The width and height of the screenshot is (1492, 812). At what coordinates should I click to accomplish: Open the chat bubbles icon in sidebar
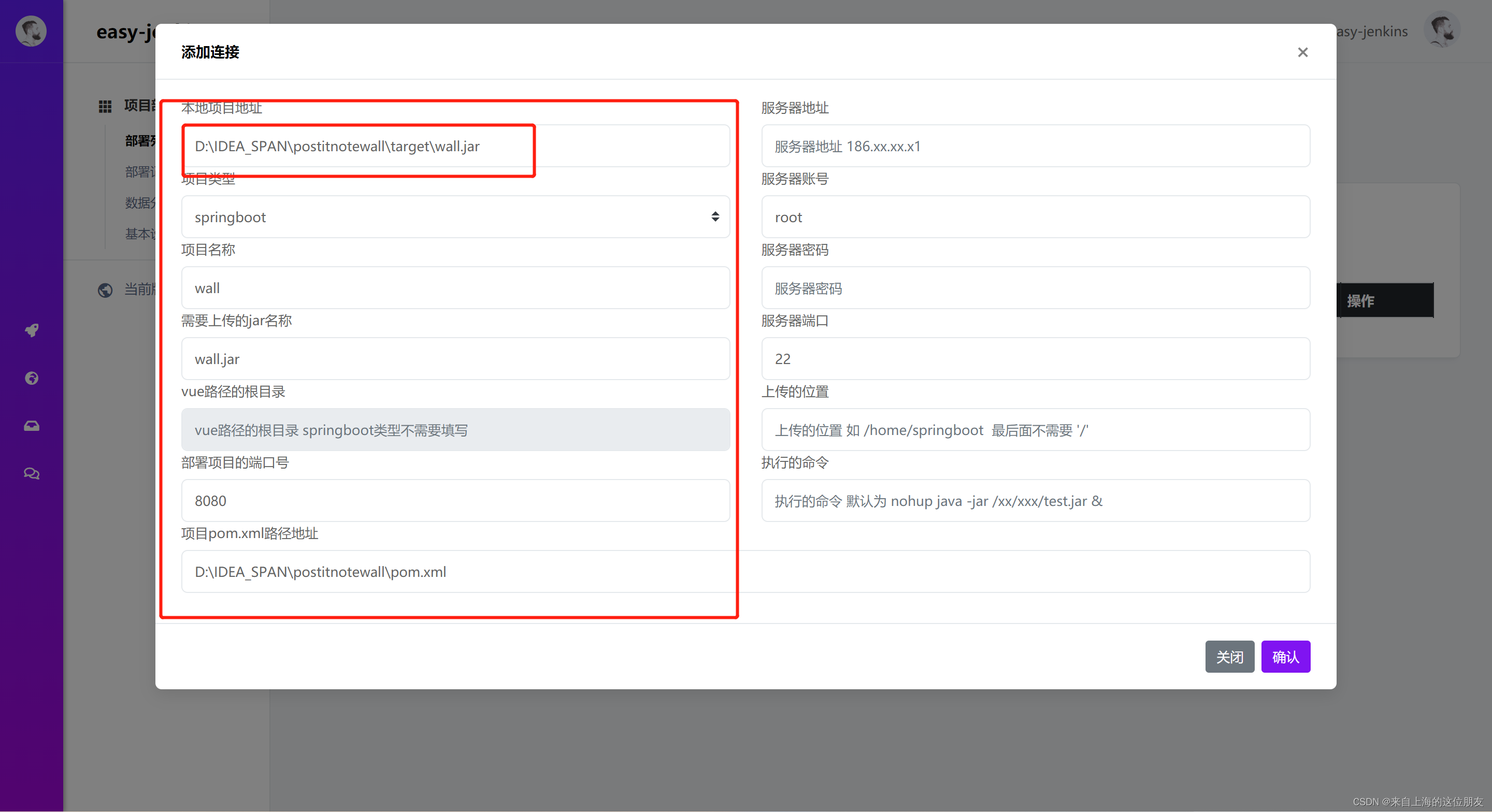tap(32, 473)
